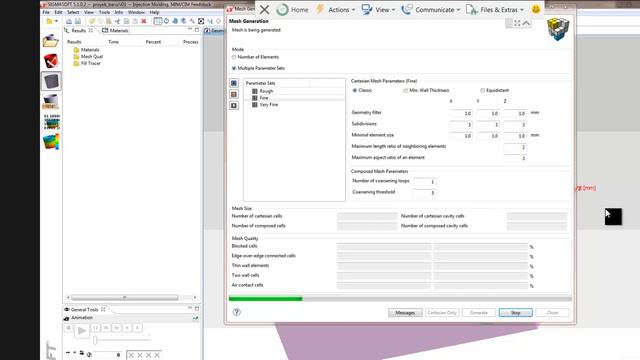This screenshot has height=360, width=640.
Task: Open the Window menu
Action: point(136,12)
